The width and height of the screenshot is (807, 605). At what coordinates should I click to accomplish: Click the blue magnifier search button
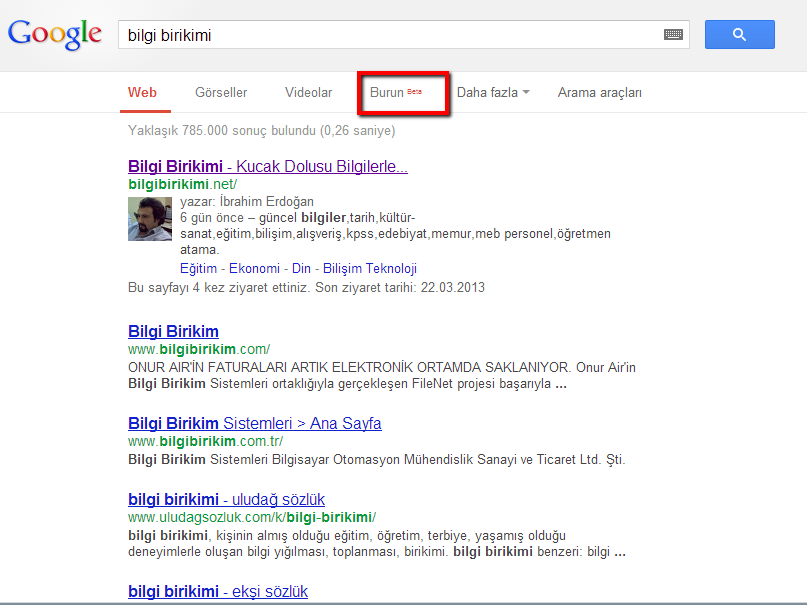click(740, 34)
